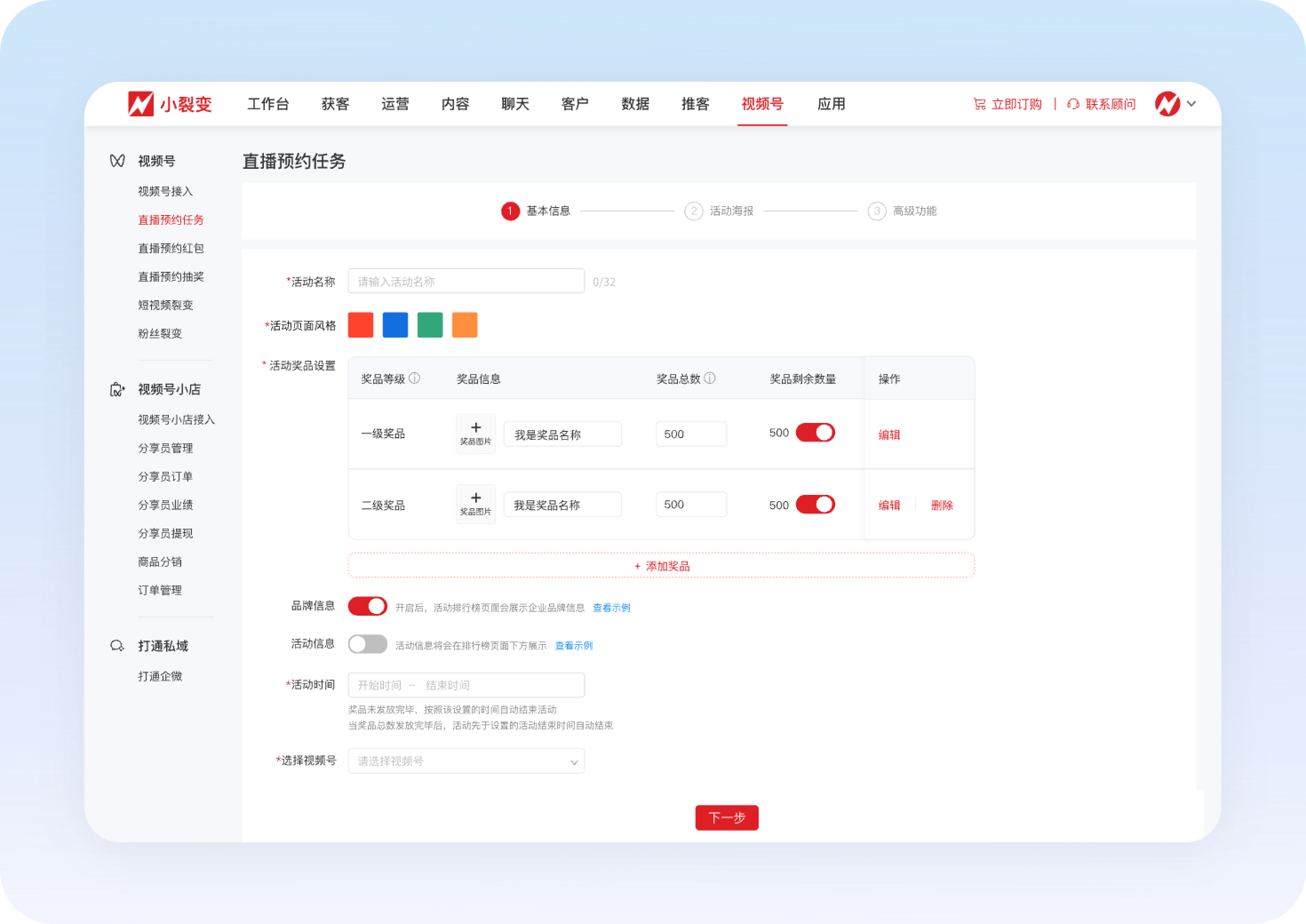Click info icon beside 奖品总数
The height and width of the screenshot is (924, 1306).
click(710, 378)
